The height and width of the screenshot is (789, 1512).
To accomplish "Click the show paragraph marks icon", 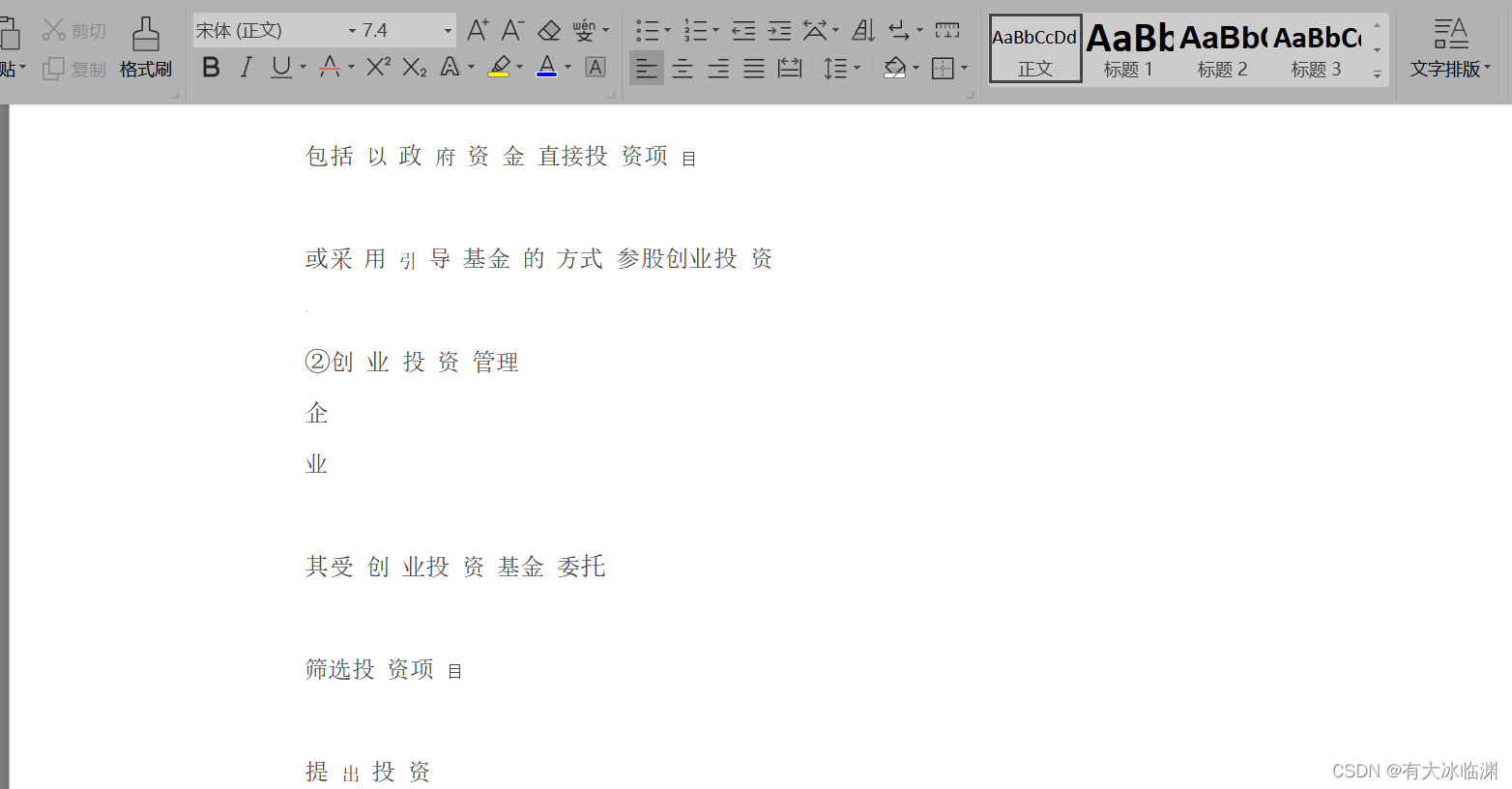I will (x=899, y=31).
